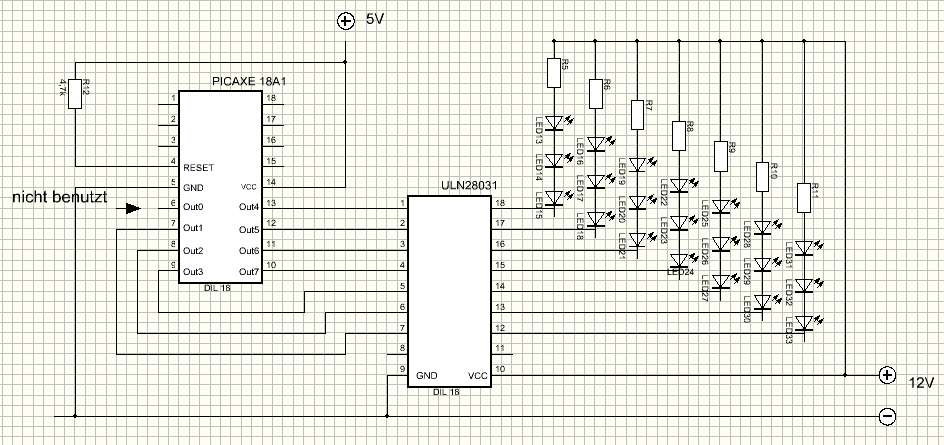Viewport: 944px width, 445px height.
Task: Click the Out1 pin label
Action: point(193,228)
